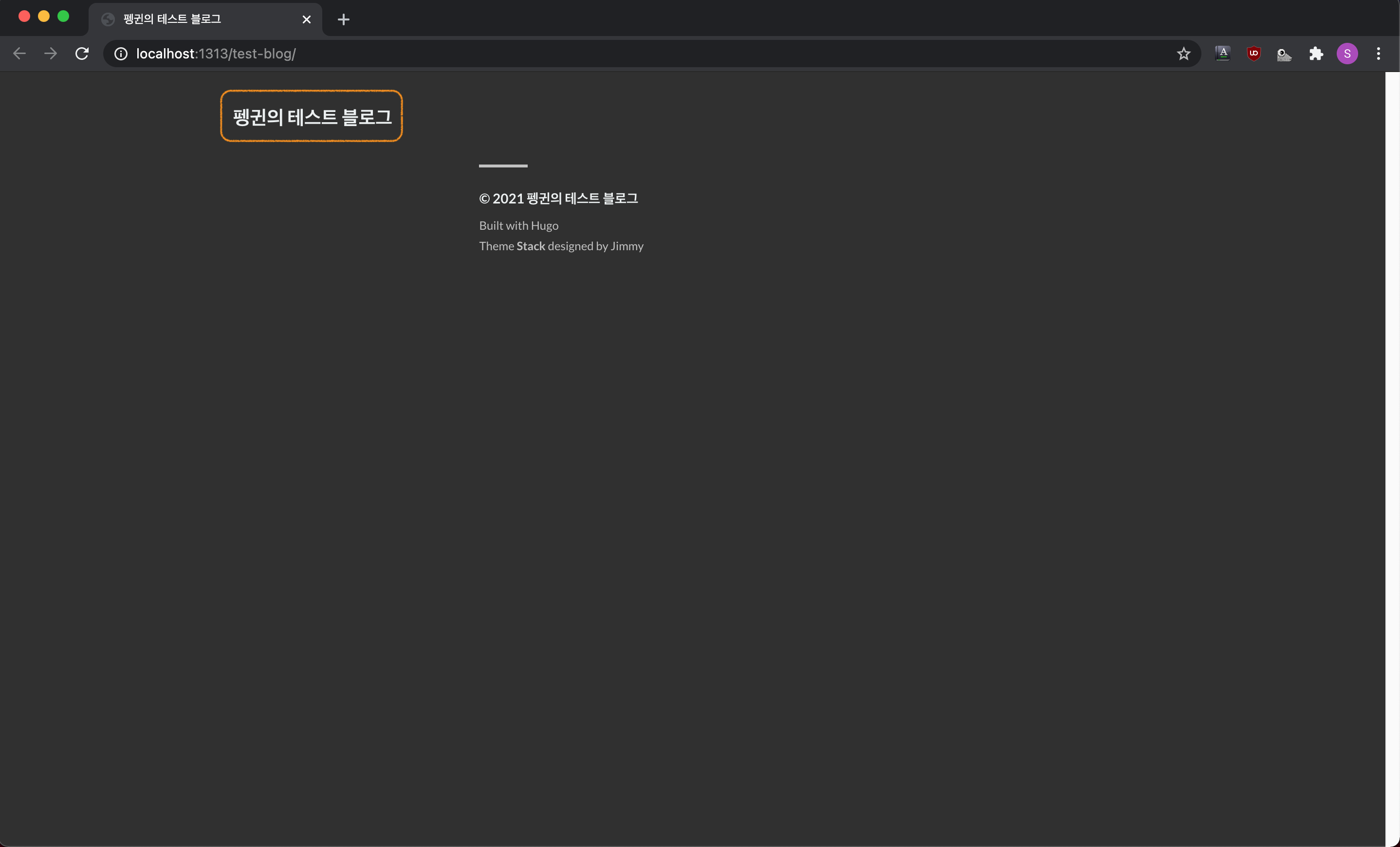
Task: Click the extension icon beside uBlock
Action: [1284, 55]
